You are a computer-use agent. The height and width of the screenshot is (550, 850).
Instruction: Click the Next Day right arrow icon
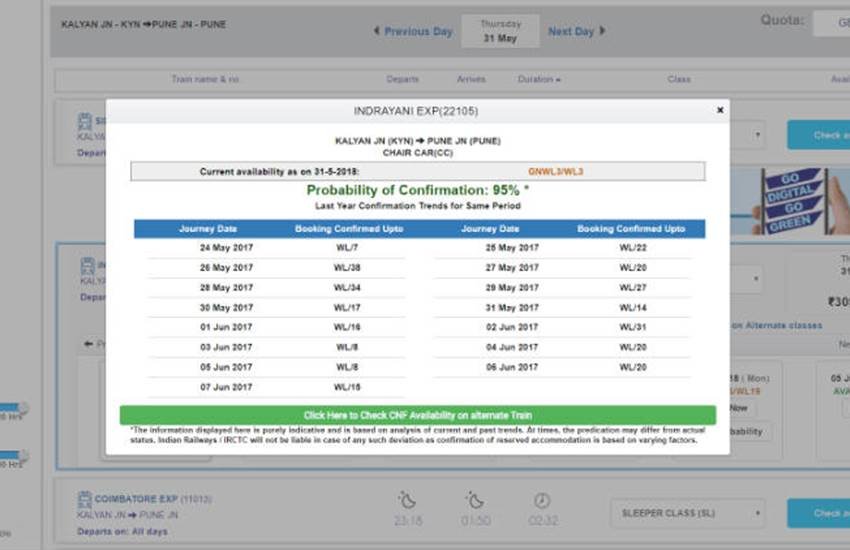[x=603, y=31]
